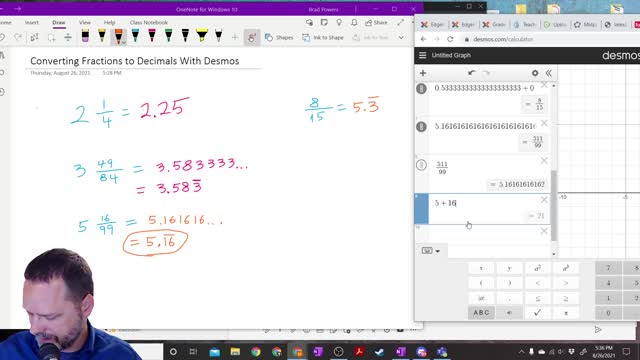Click the Desmos expression list scrollbar
Screen dimensions: 640x360
pos(554,205)
